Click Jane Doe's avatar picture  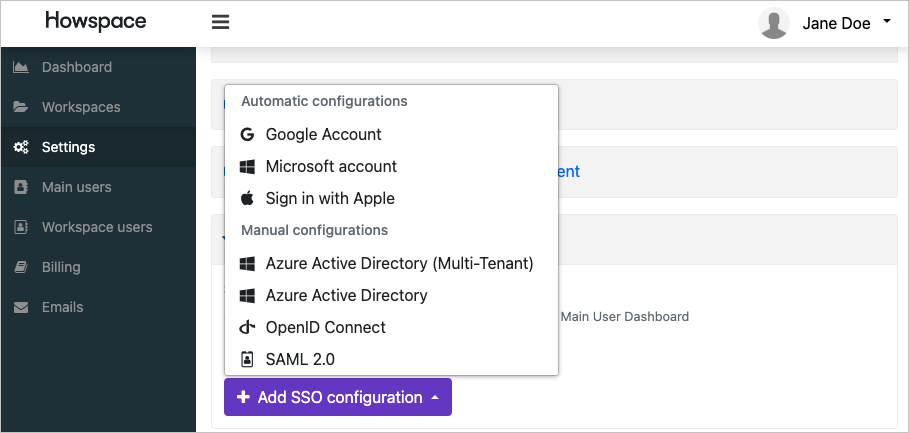click(x=774, y=23)
